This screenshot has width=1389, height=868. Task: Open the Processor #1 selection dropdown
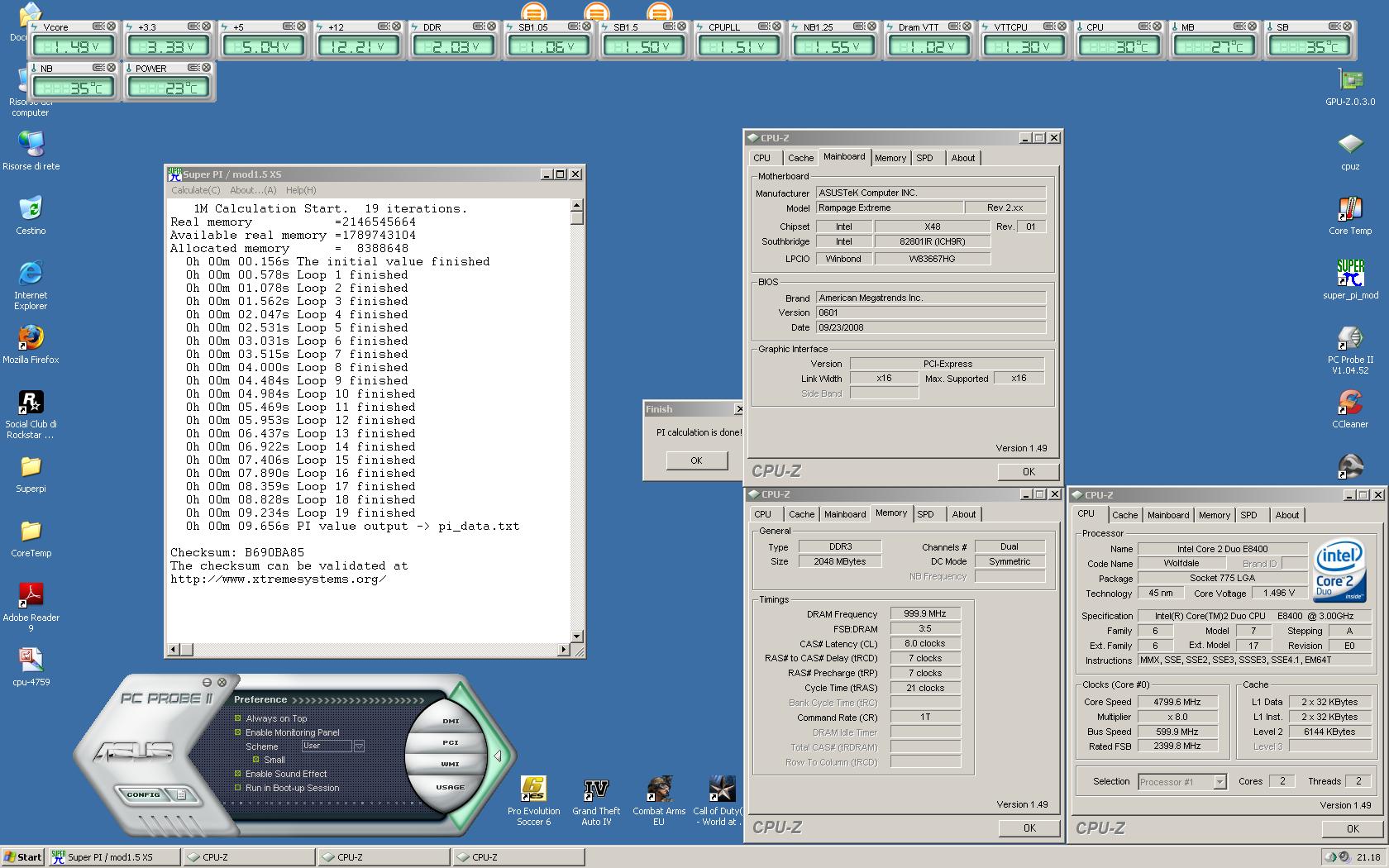pos(1220,781)
